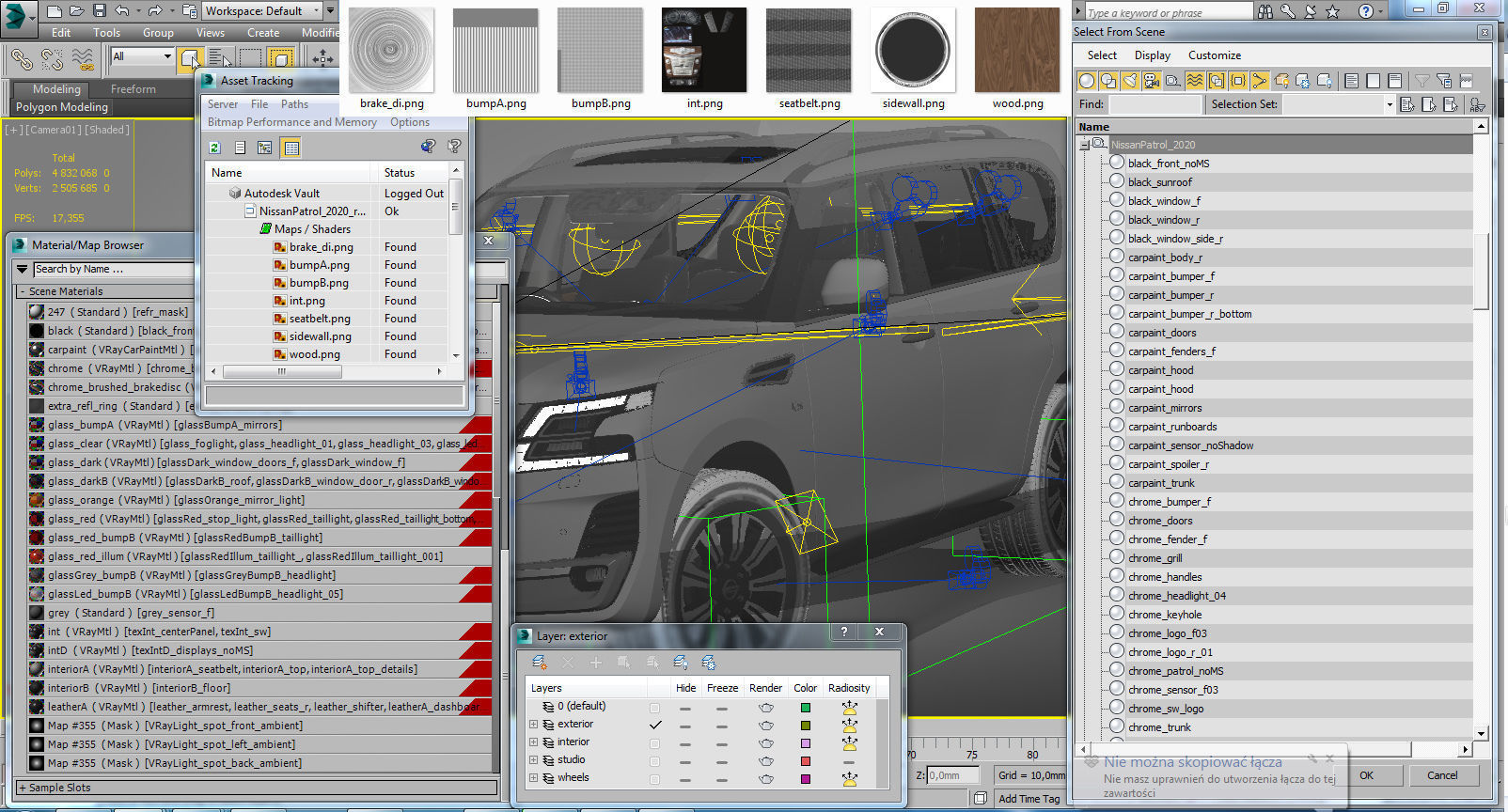The image size is (1508, 812).
Task: Toggle Freeze for the interior layer
Action: pyautogui.click(x=722, y=743)
